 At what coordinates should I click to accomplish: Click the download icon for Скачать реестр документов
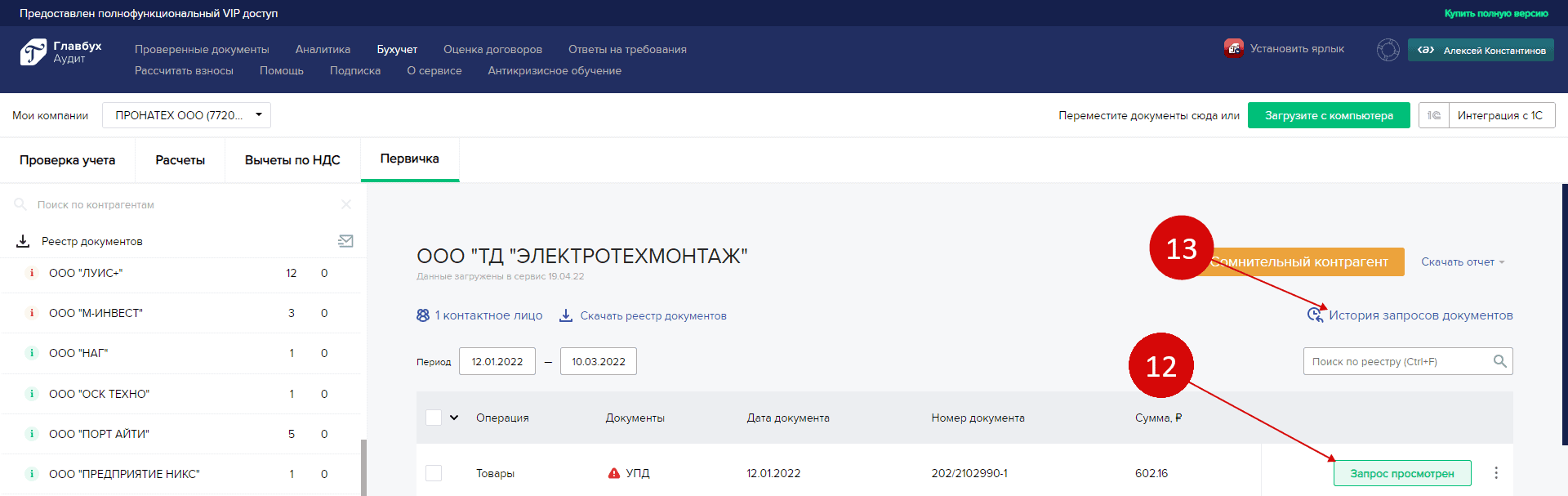565,315
